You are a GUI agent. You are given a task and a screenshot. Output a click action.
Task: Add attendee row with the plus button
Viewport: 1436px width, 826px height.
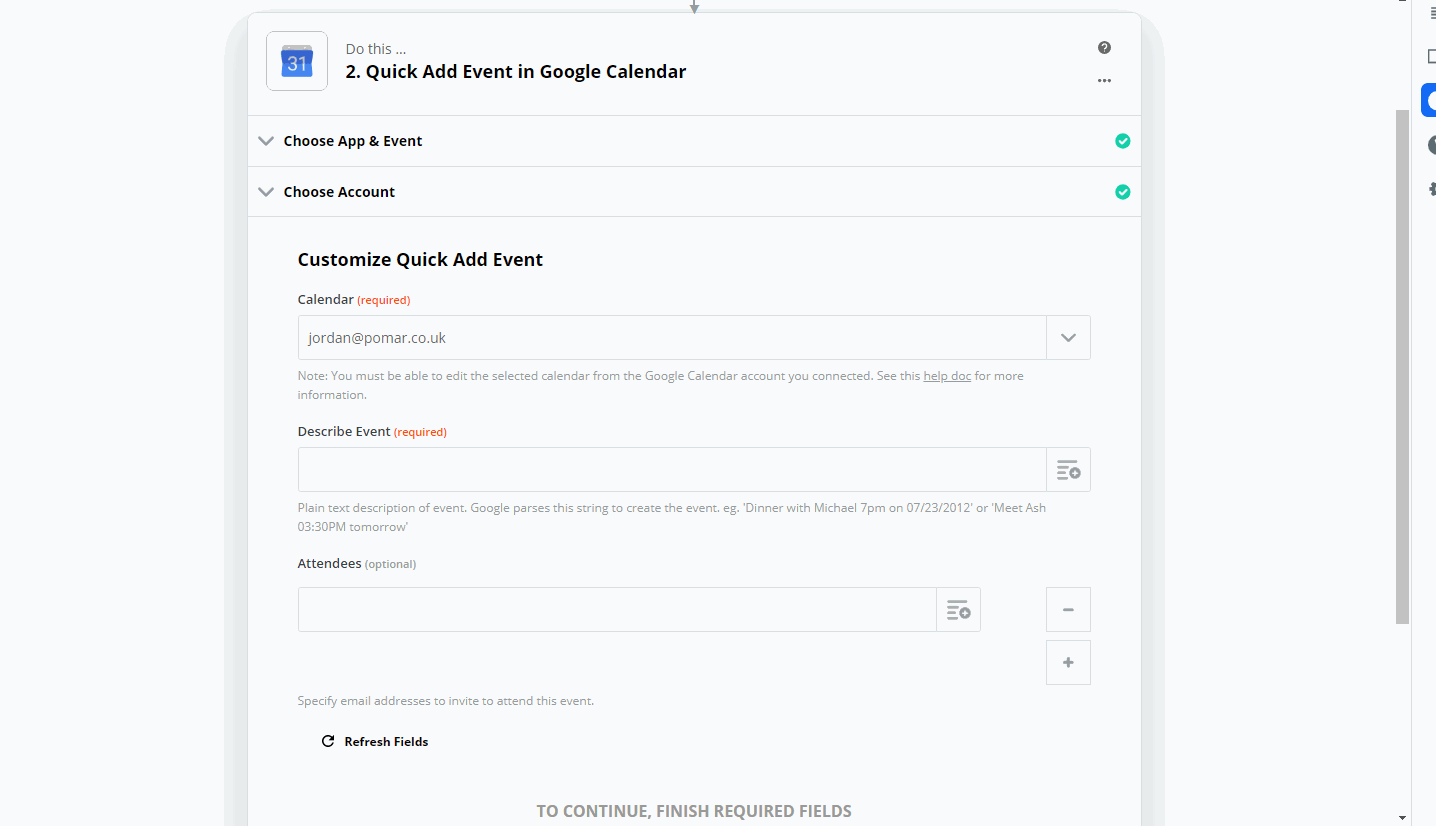coord(1068,663)
